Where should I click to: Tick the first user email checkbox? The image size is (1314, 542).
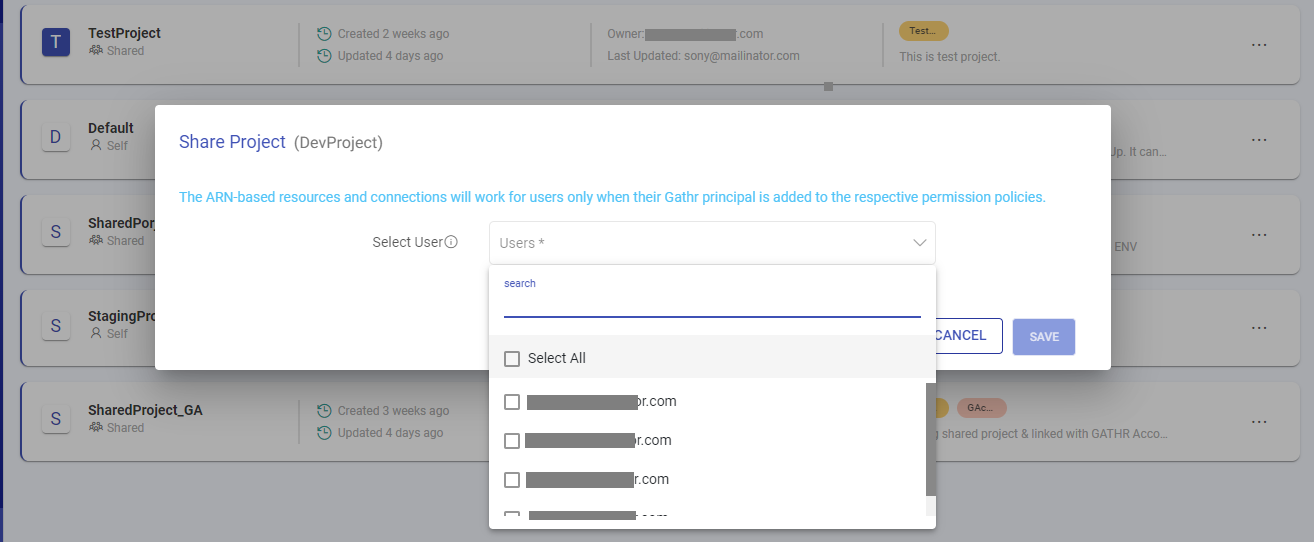click(512, 402)
